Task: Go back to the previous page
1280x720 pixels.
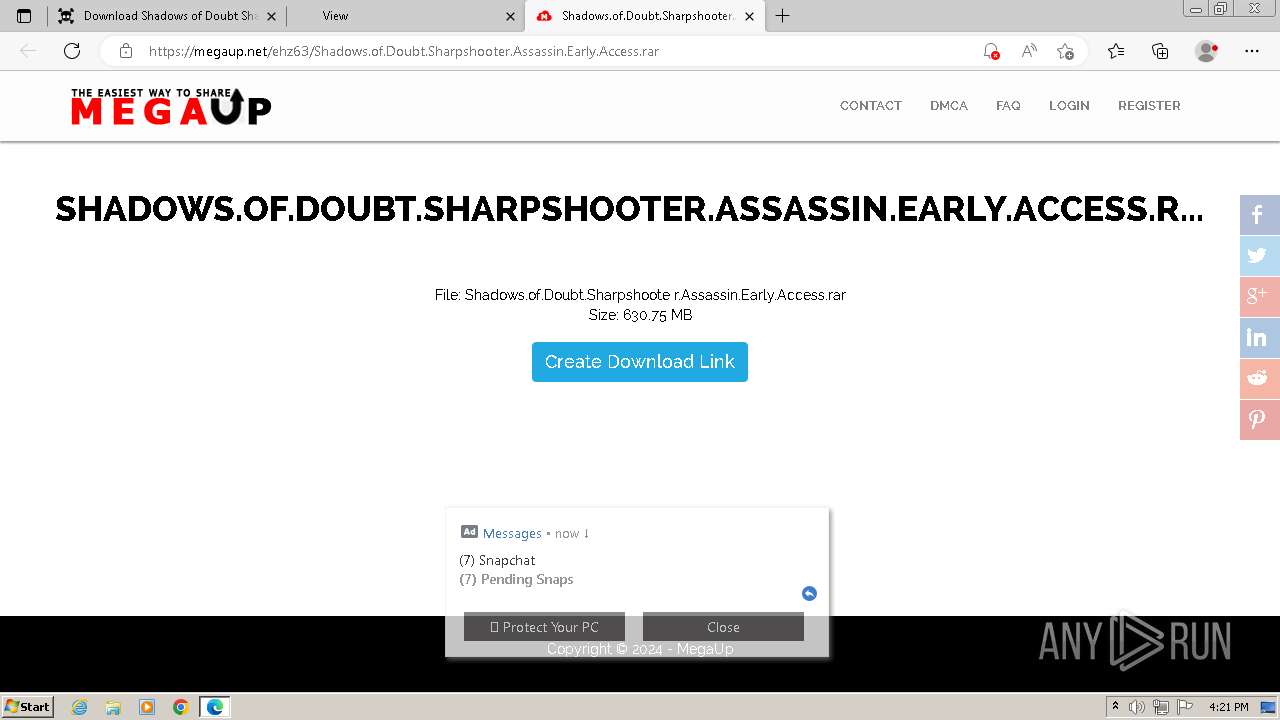Action: click(x=28, y=51)
